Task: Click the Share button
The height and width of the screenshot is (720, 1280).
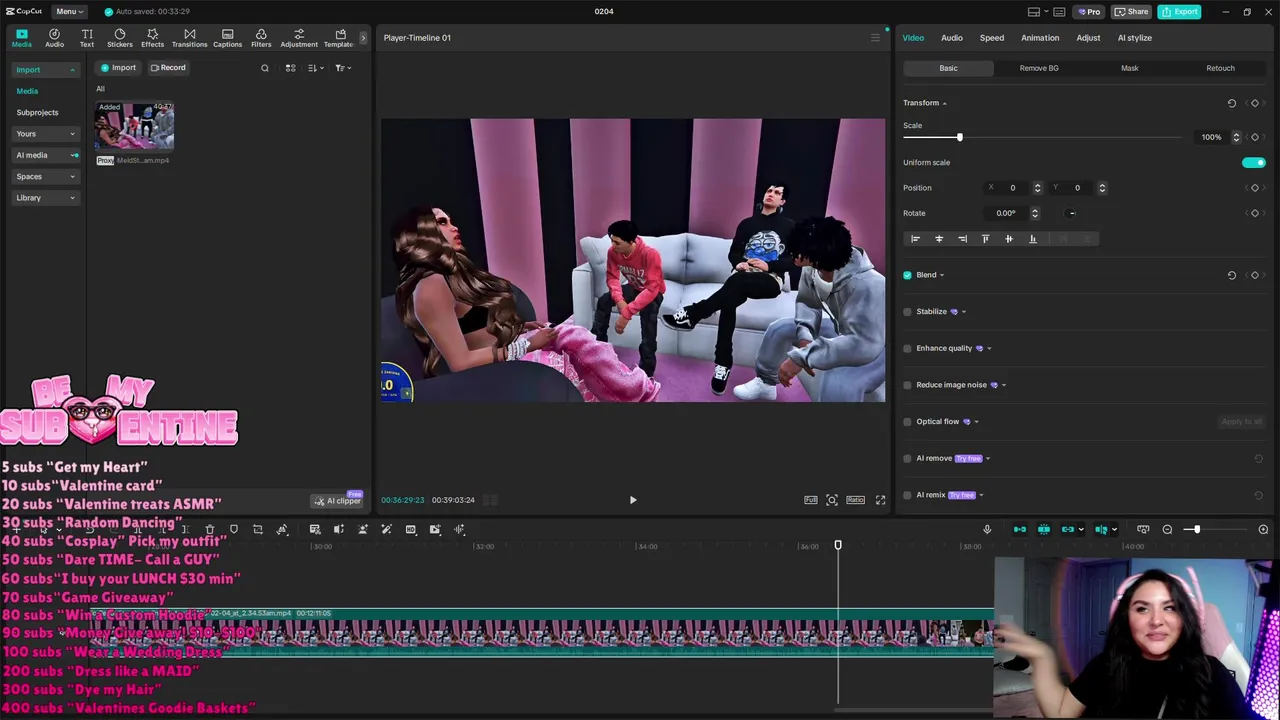Action: click(1132, 12)
